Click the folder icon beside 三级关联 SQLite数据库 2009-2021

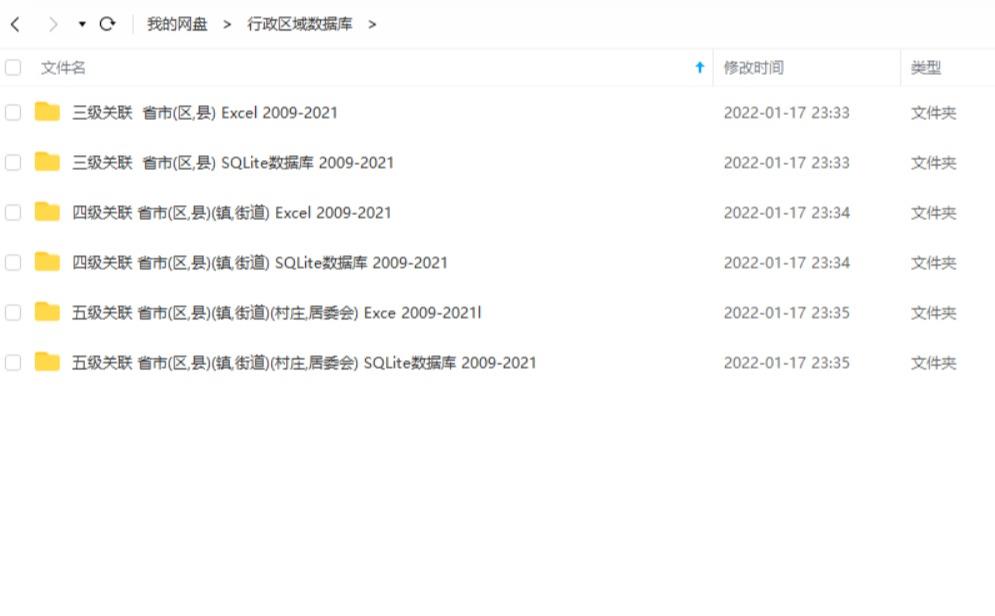(x=44, y=162)
